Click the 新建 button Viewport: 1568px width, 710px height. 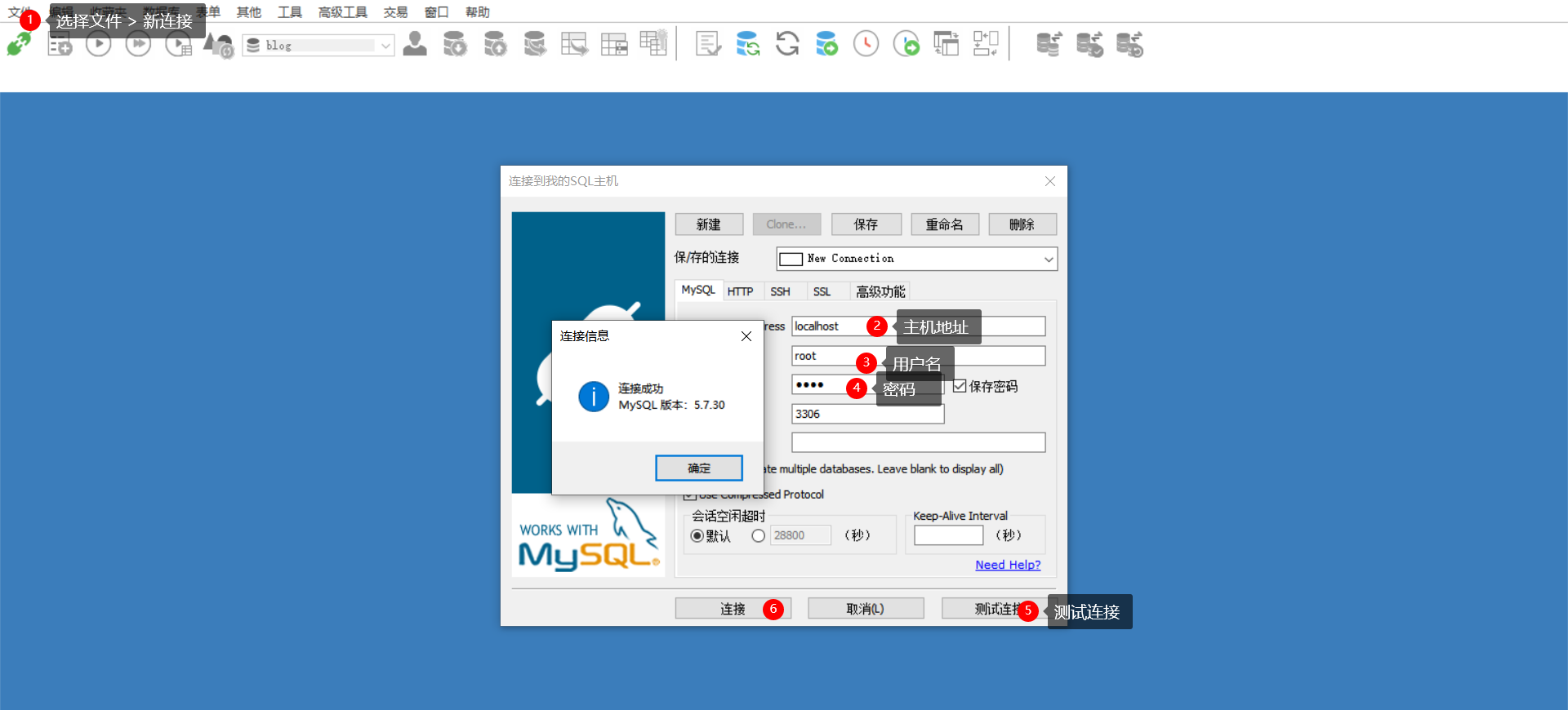pos(709,224)
